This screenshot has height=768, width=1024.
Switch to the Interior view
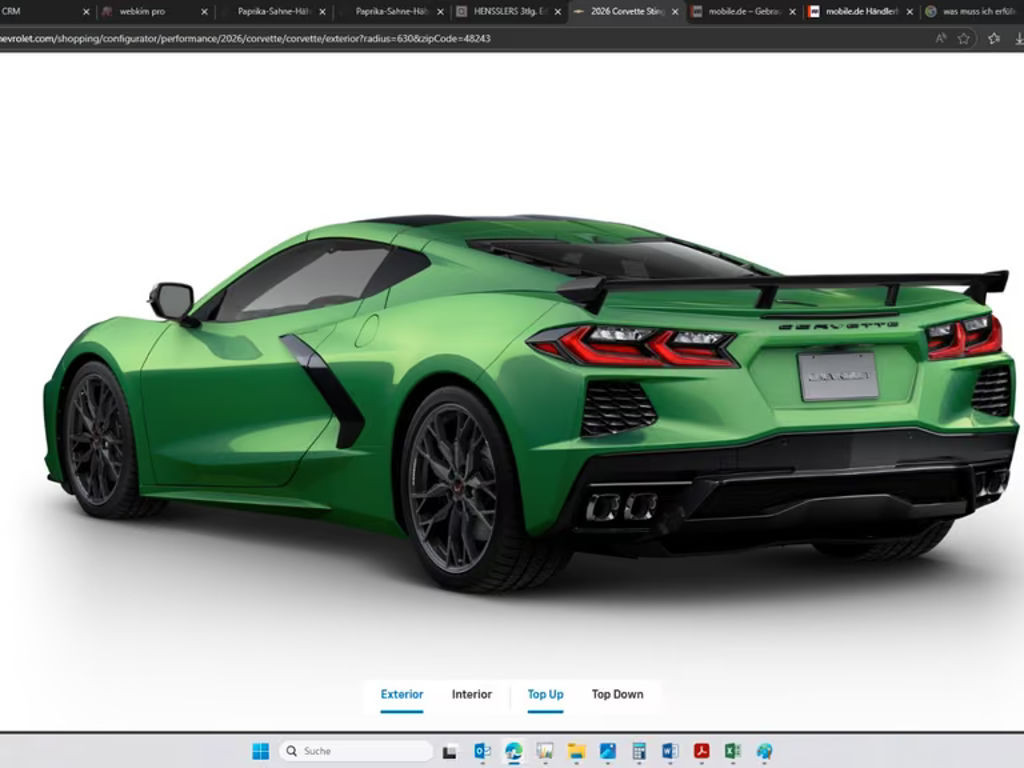coord(472,694)
